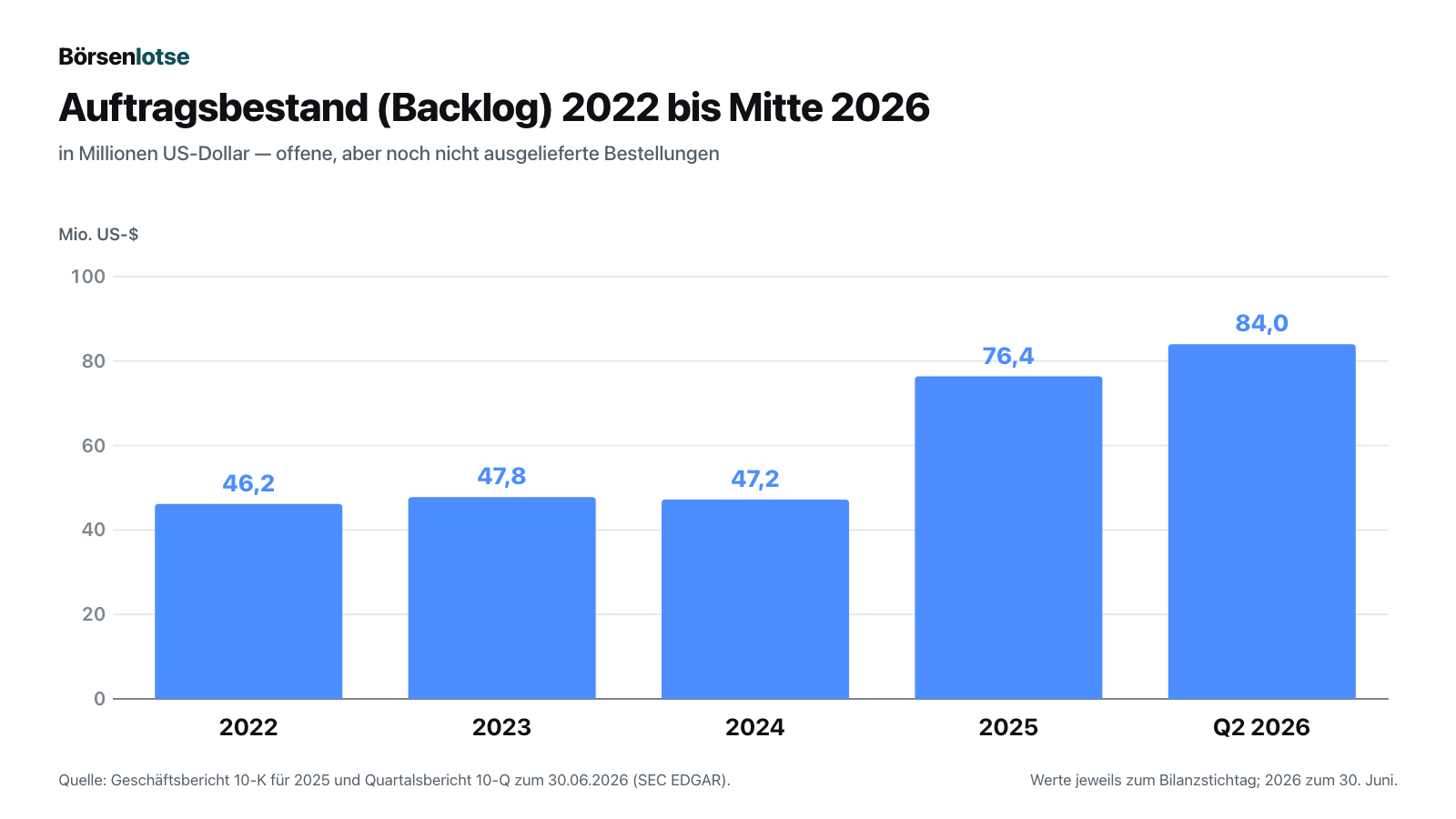Viewport: 1456px width, 819px height.
Task: Click the source note starting 'Quelle: Geschäftsbericht 10-K'
Action: 394,780
